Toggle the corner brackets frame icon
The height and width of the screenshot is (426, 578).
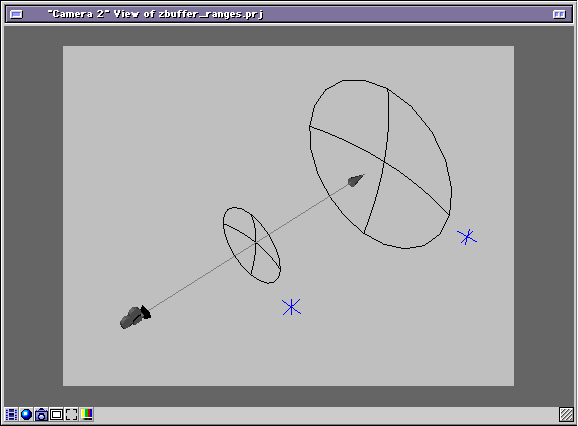pos(72,415)
